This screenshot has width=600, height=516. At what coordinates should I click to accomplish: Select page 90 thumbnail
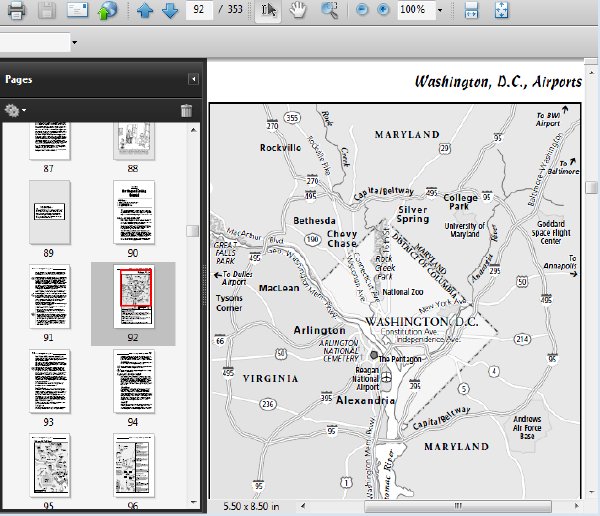coord(134,212)
